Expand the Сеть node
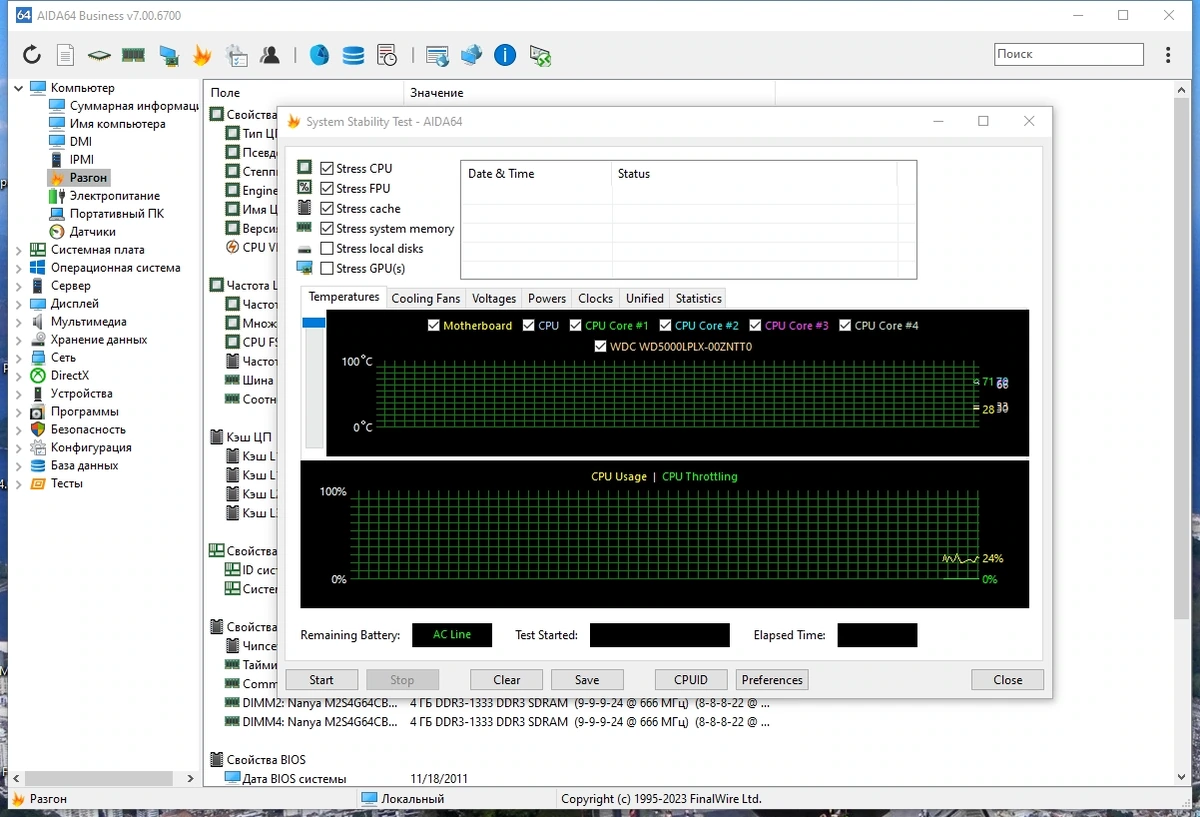Screen dimensions: 1200x817 click(19, 358)
